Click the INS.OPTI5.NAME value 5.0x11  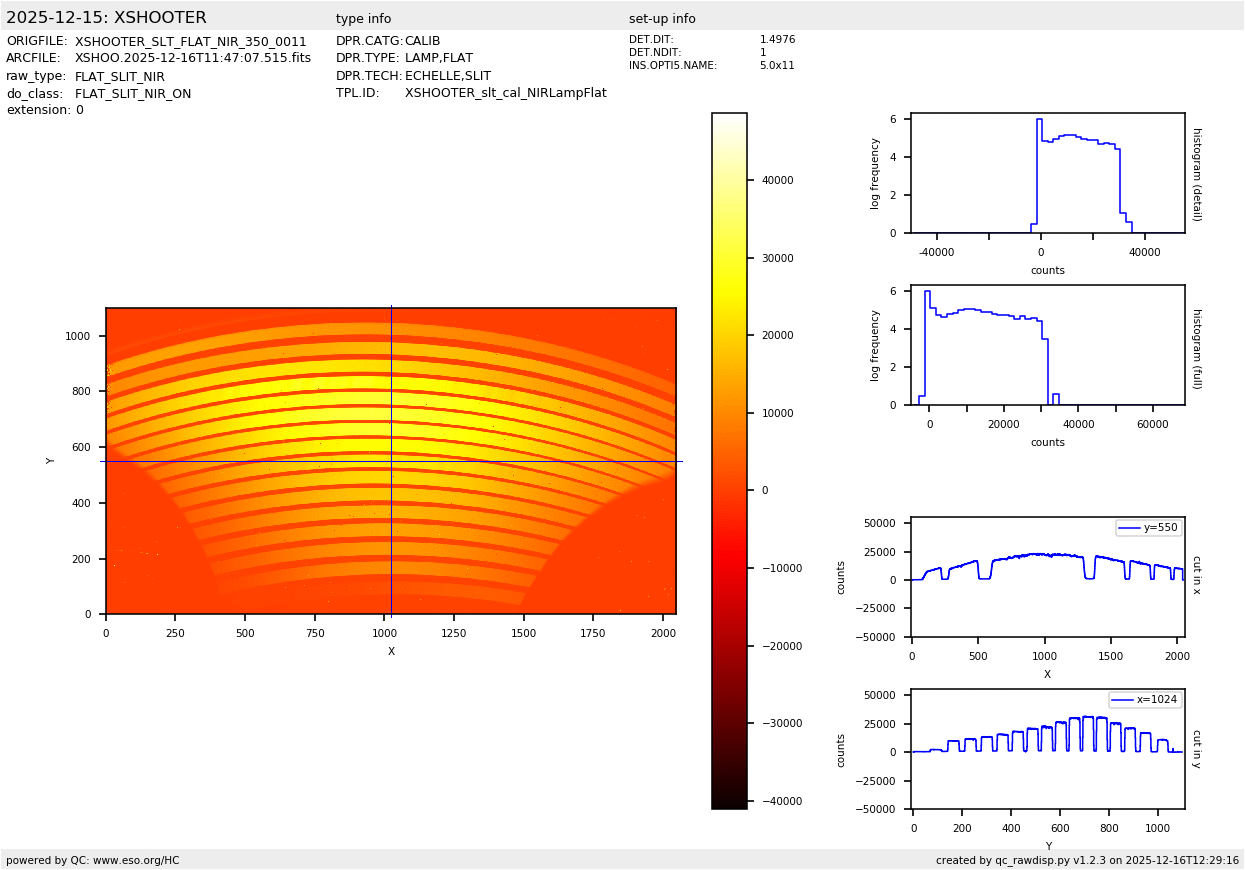point(776,66)
